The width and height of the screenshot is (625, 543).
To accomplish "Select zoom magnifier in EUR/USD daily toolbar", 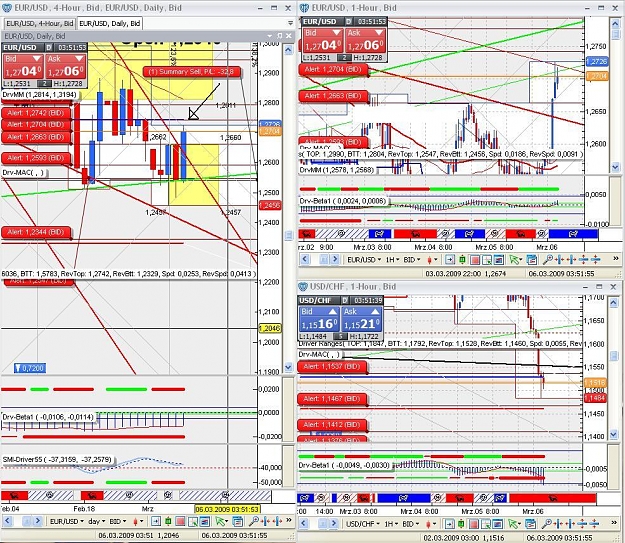I will click(x=252, y=521).
